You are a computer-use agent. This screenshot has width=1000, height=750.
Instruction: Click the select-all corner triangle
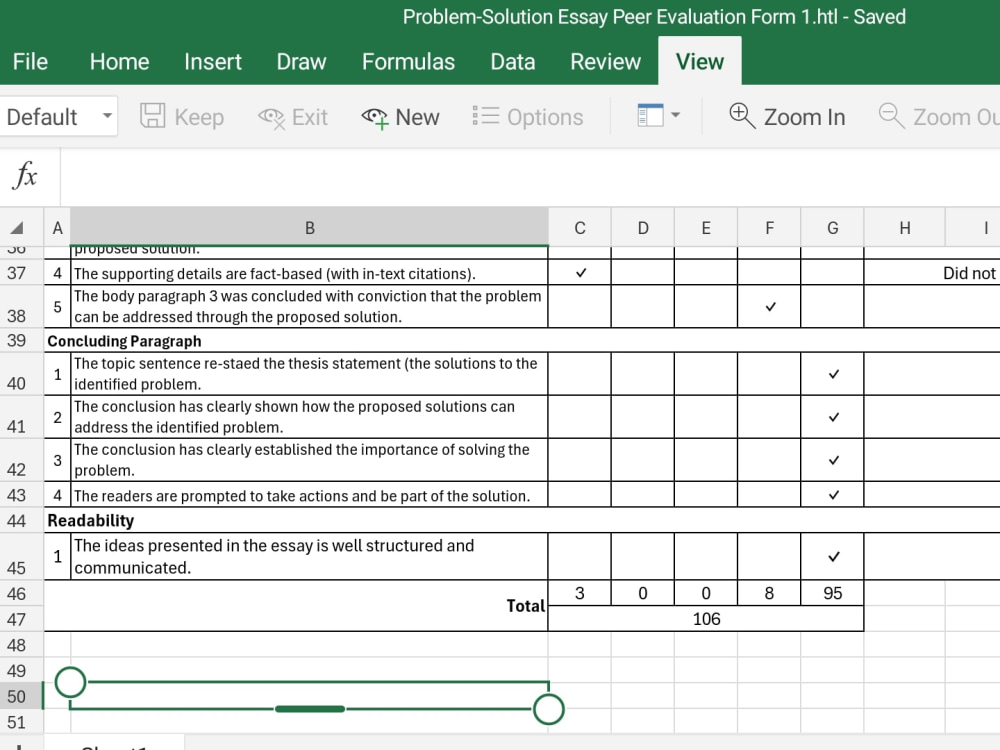[17, 228]
